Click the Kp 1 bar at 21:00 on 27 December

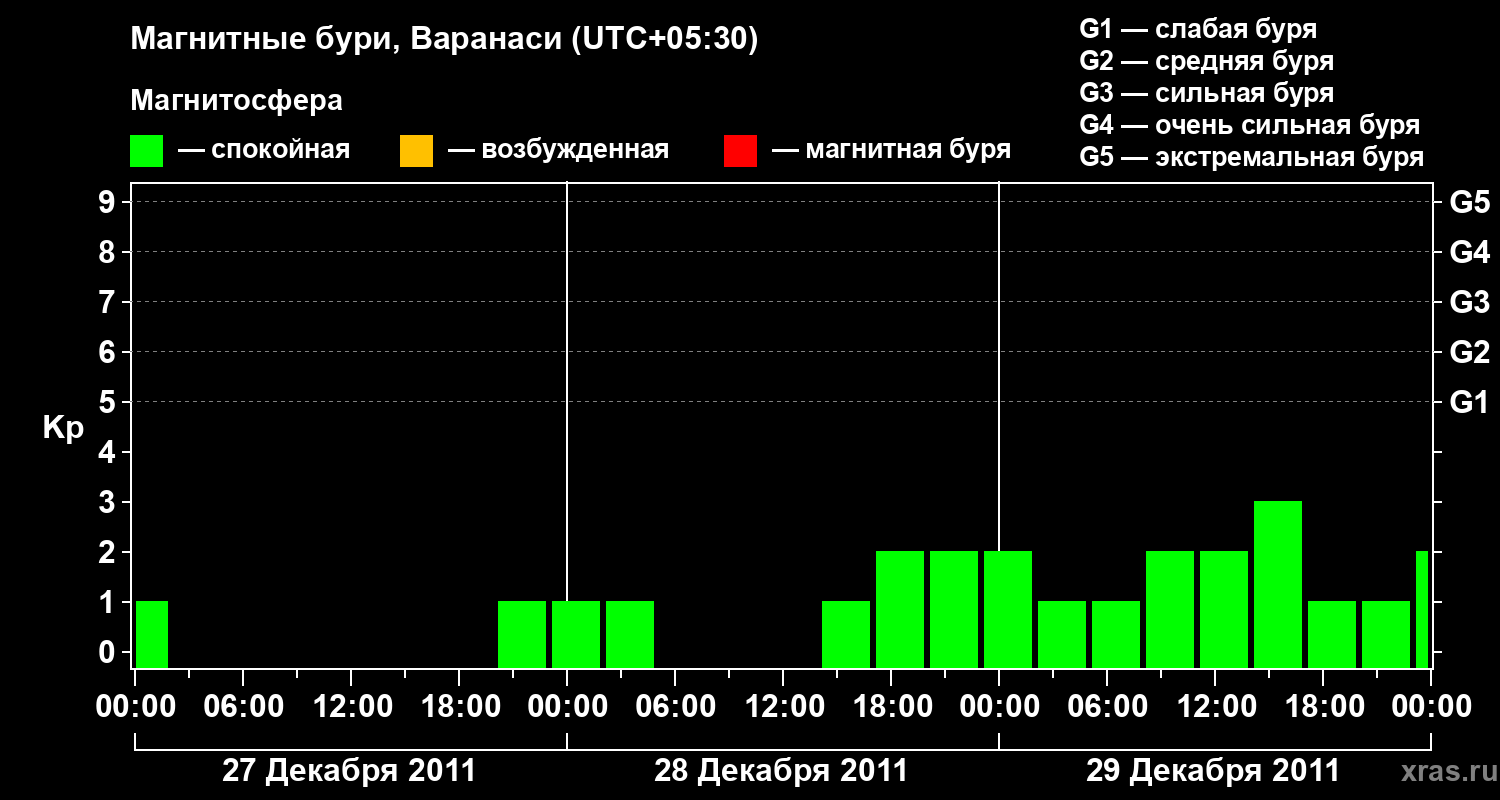click(522, 634)
